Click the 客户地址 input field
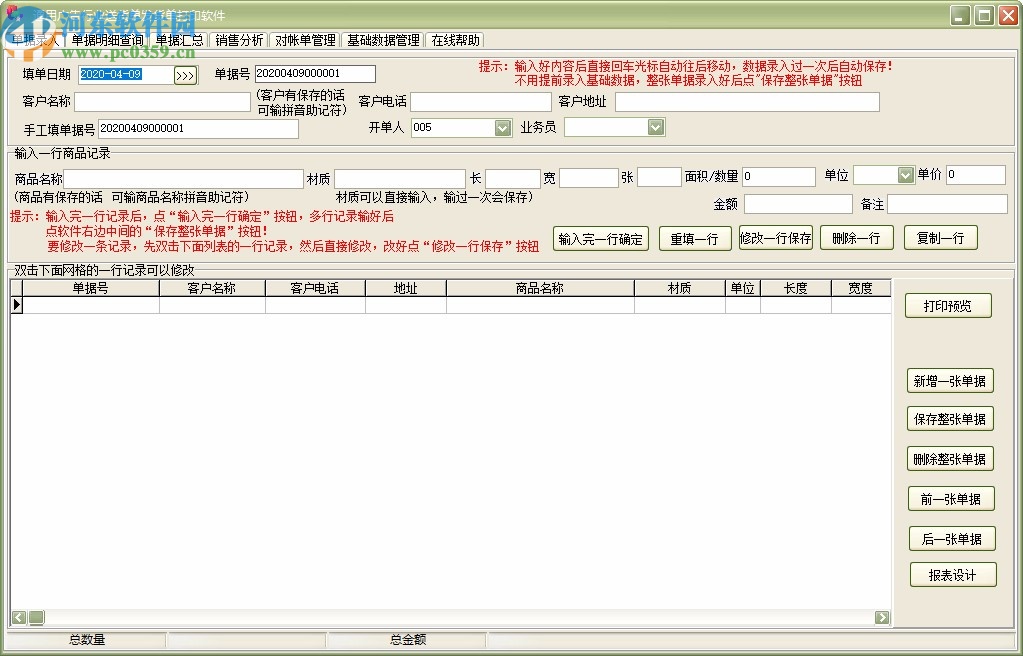The height and width of the screenshot is (656, 1023). pyautogui.click(x=747, y=102)
